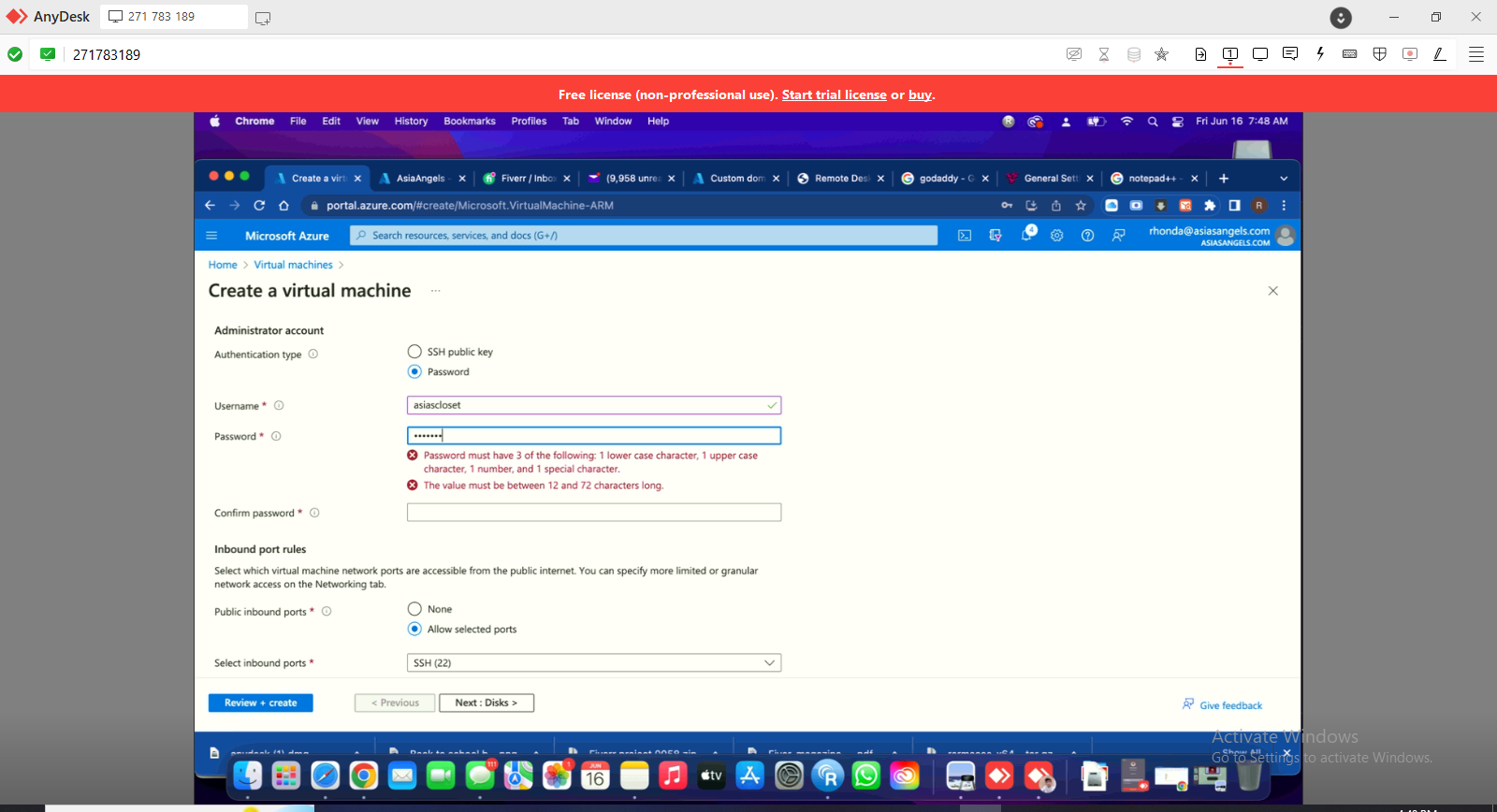
Task: Click the Chrome address bar URL
Action: (470, 206)
